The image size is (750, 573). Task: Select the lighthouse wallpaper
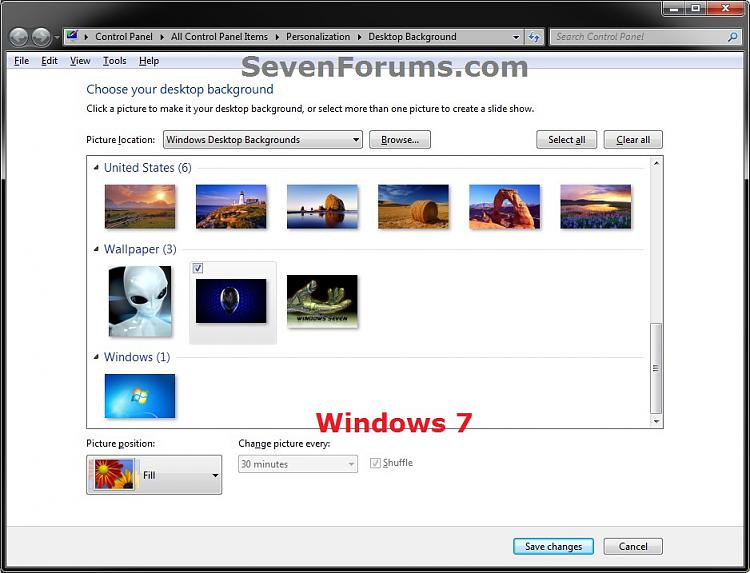pyautogui.click(x=231, y=207)
